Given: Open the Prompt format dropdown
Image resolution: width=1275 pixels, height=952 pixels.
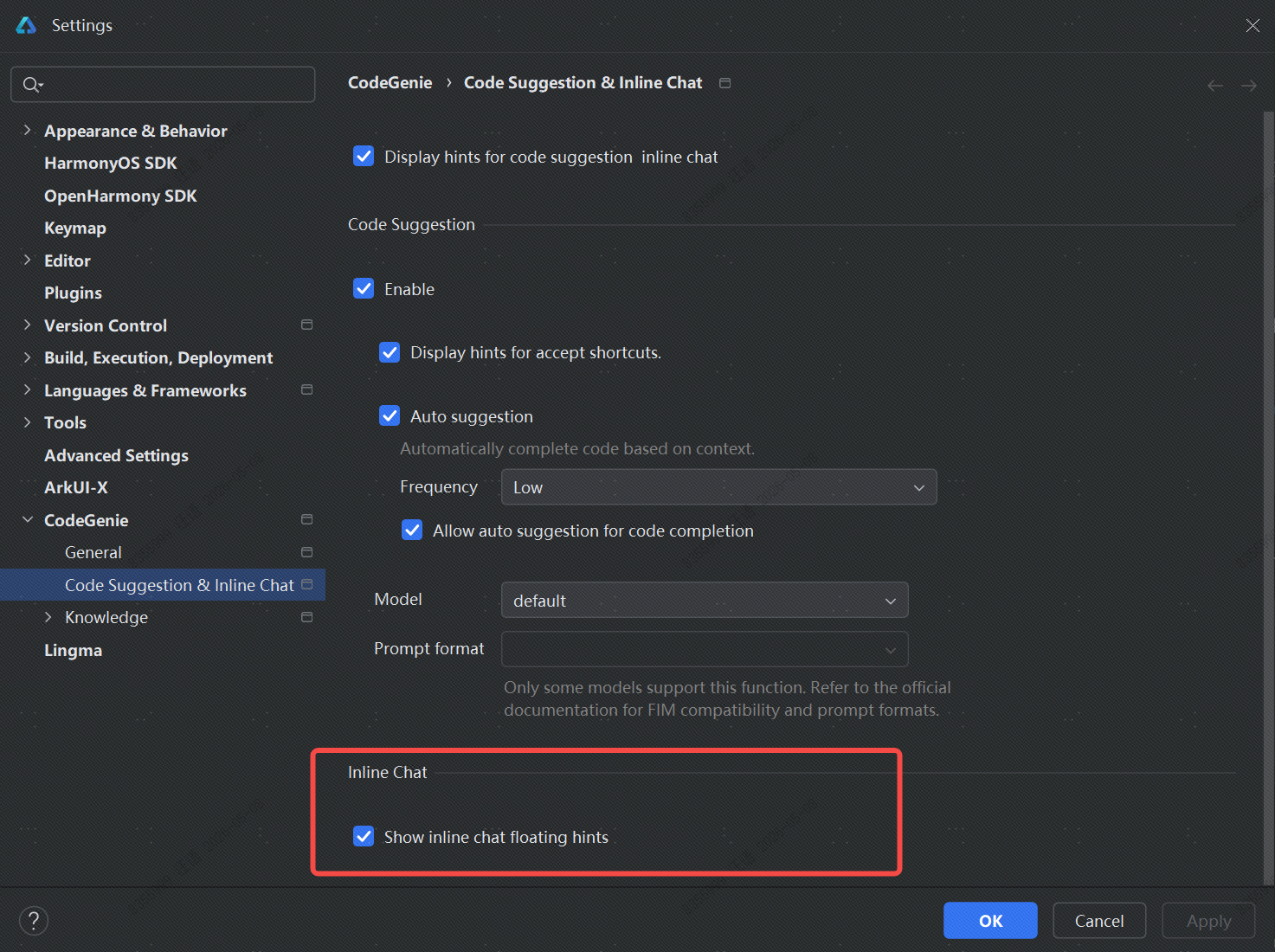Looking at the screenshot, I should (x=705, y=649).
